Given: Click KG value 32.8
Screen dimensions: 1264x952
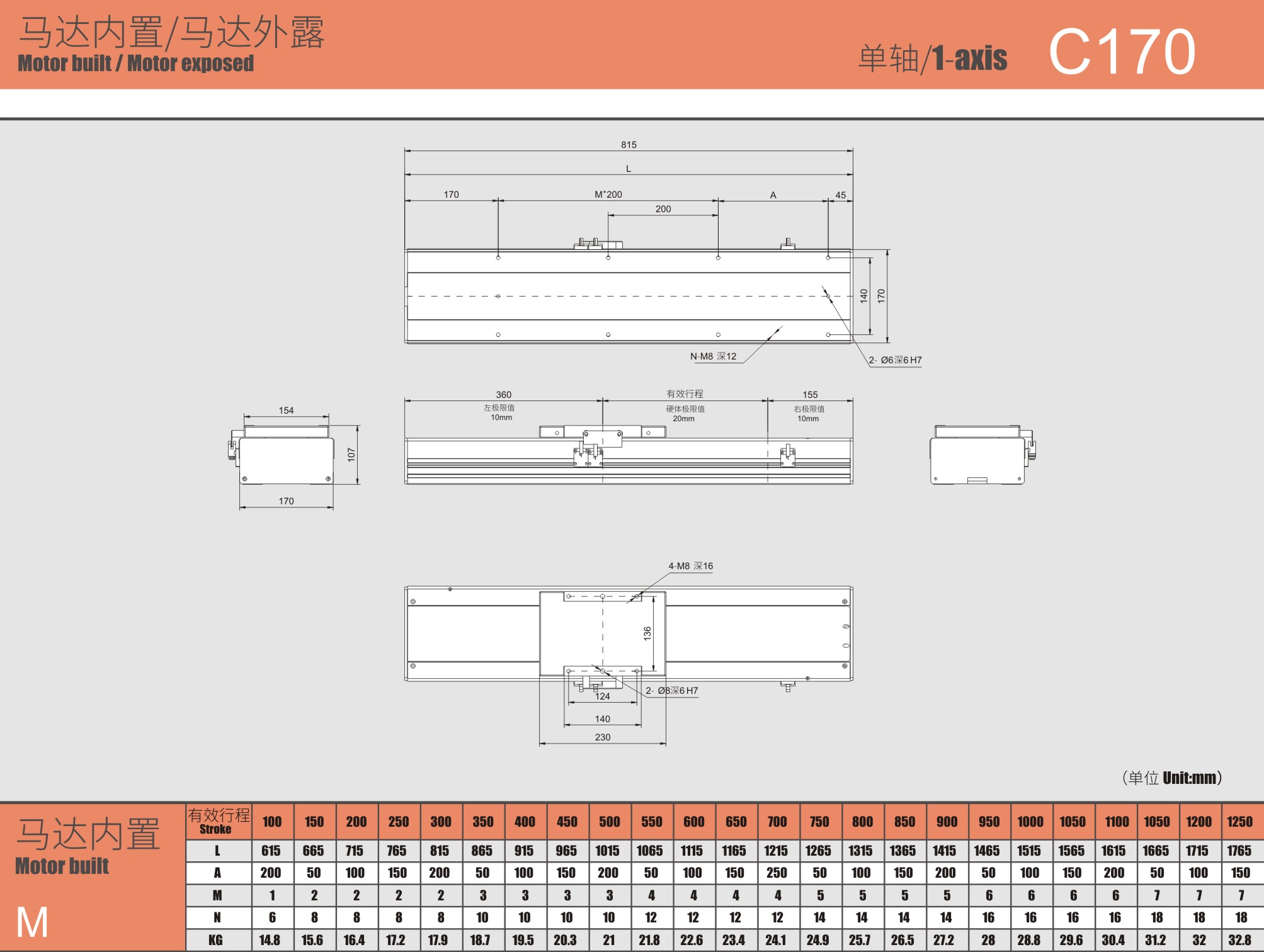Looking at the screenshot, I should [1239, 940].
